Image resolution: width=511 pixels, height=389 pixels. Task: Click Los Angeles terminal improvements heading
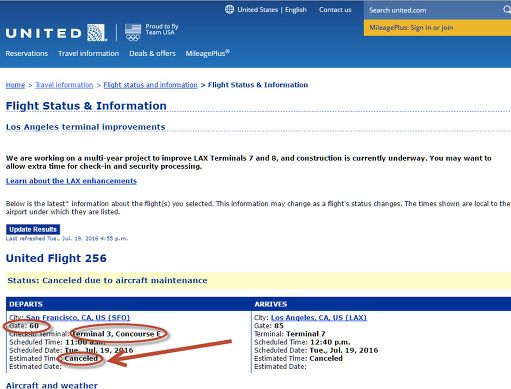(85, 127)
